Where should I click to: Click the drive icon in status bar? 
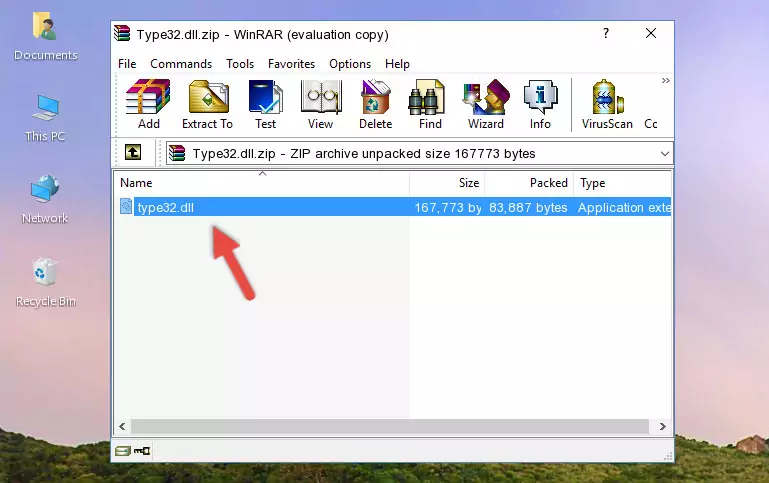pyautogui.click(x=123, y=451)
